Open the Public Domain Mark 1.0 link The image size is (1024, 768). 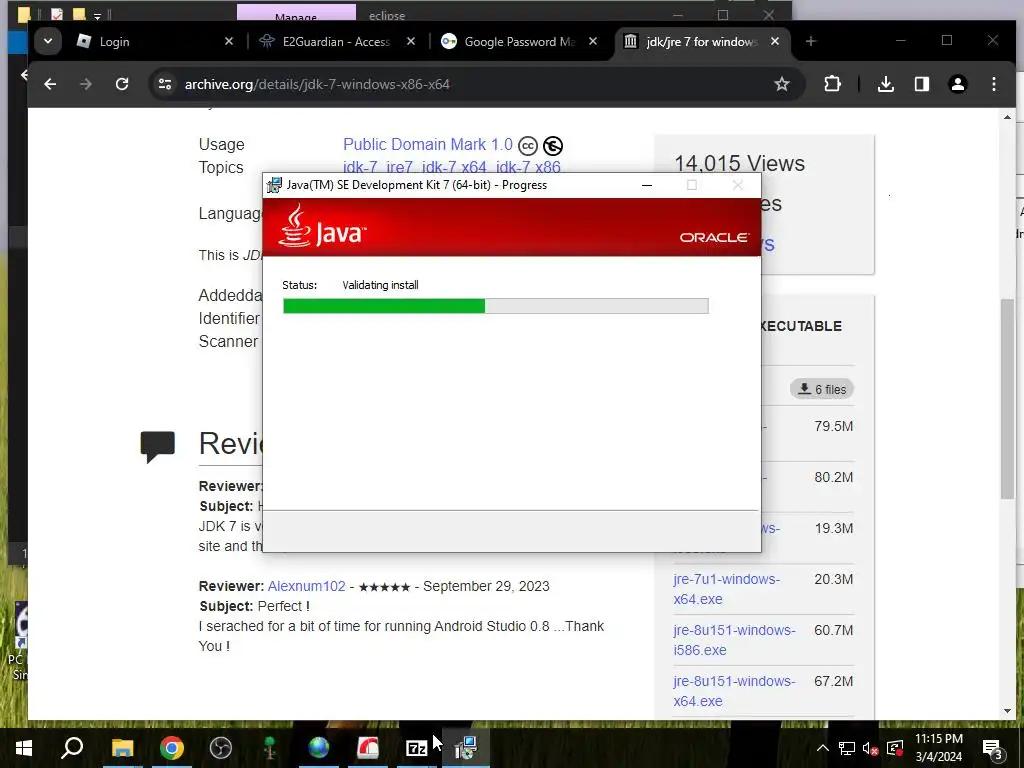pos(428,144)
